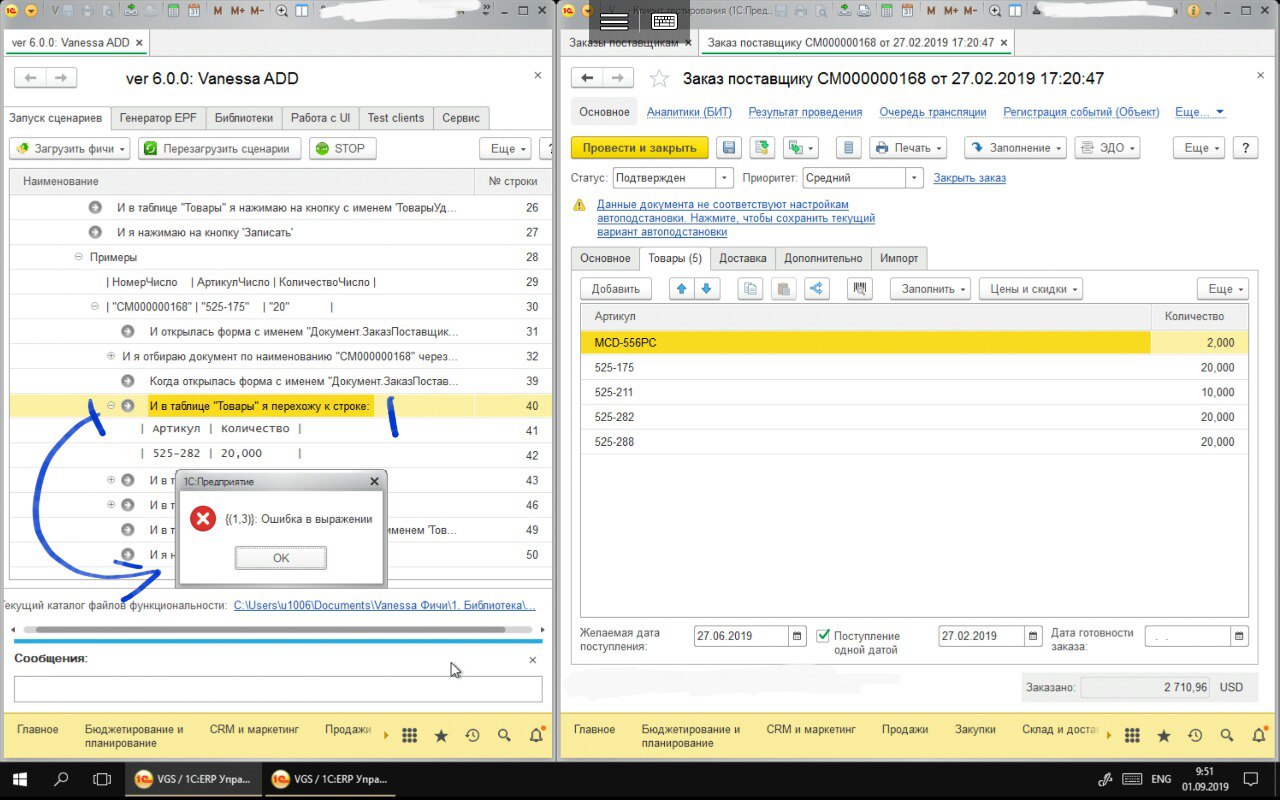Click the barcode scan icon in Товары toolbar
Screen dimensions: 1280x800
point(858,289)
